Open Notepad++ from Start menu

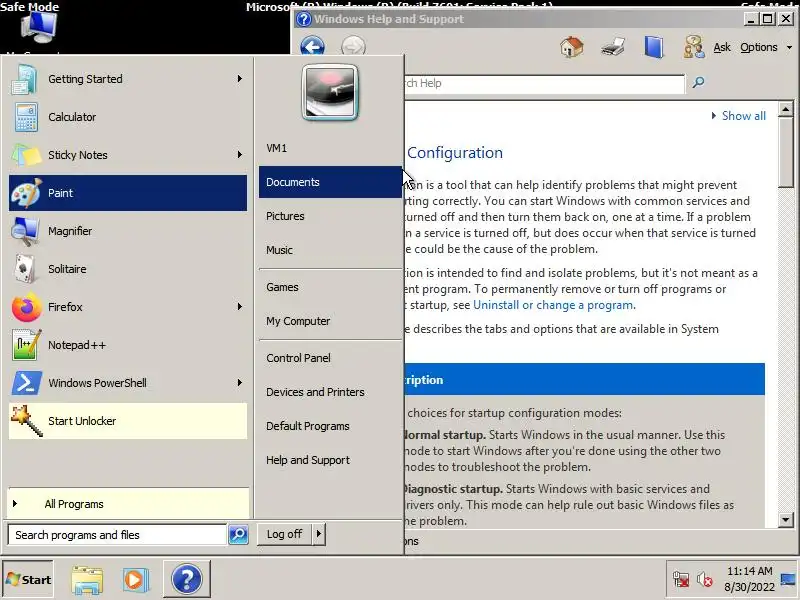128,345
